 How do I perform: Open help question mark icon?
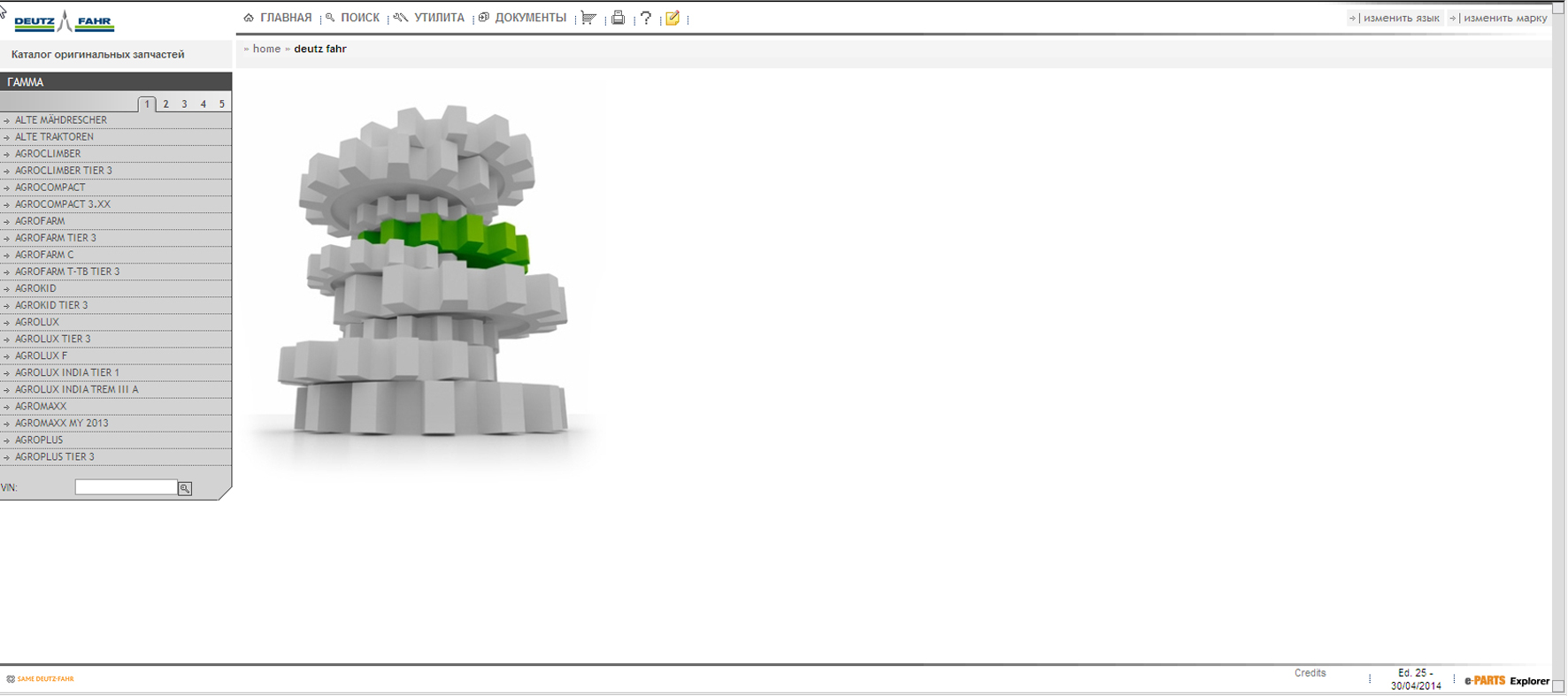point(646,18)
